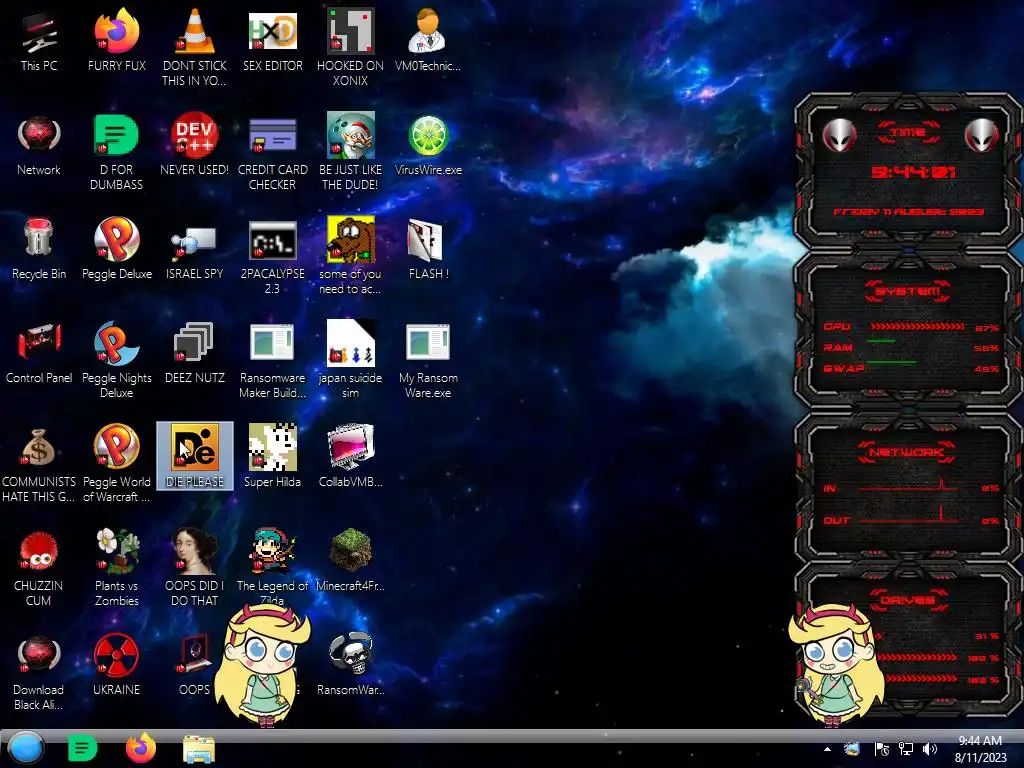The width and height of the screenshot is (1024, 768).
Task: Select The Legend of Zilda icon
Action: (x=272, y=567)
